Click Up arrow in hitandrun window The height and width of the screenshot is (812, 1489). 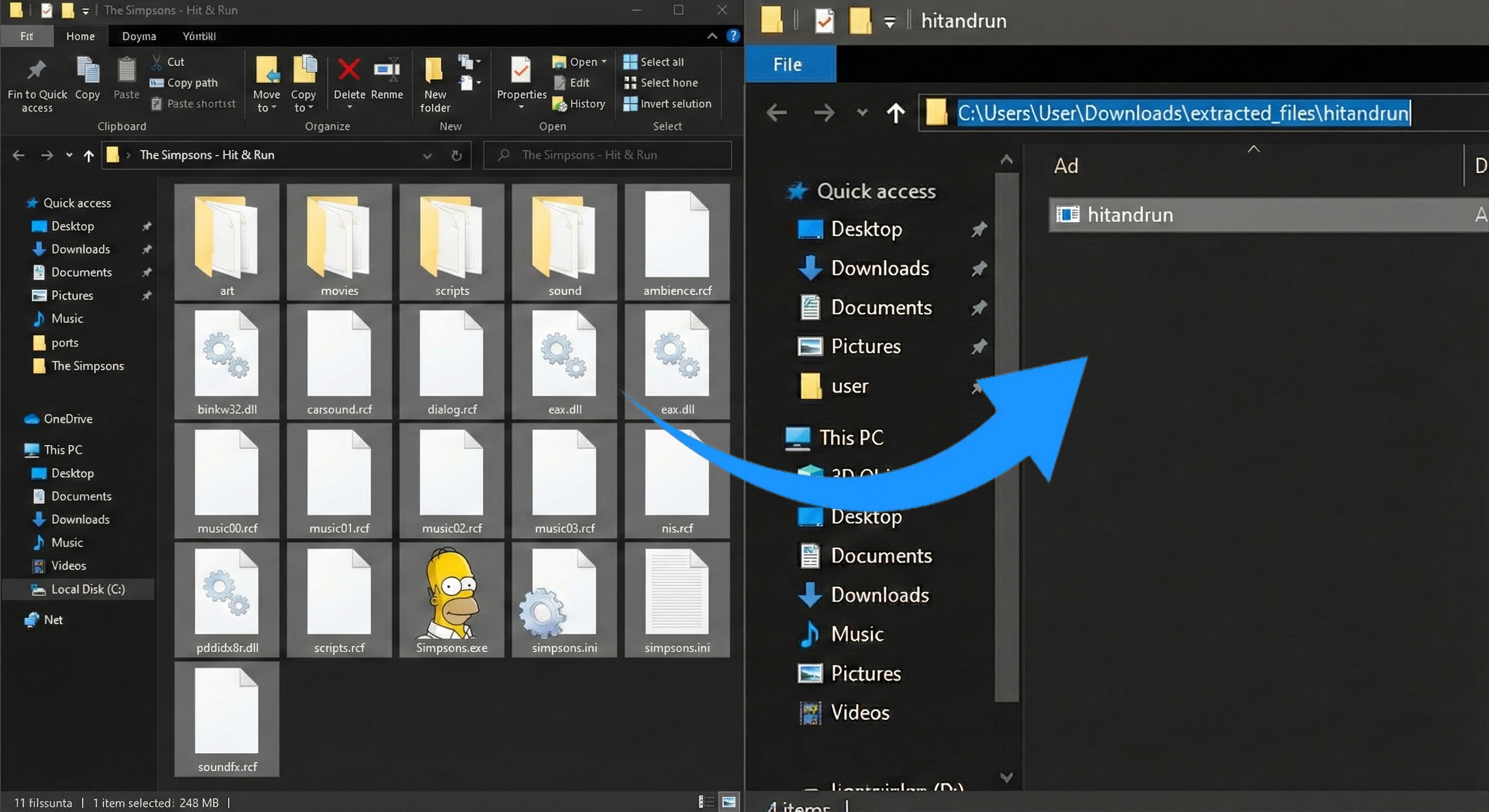pos(896,113)
